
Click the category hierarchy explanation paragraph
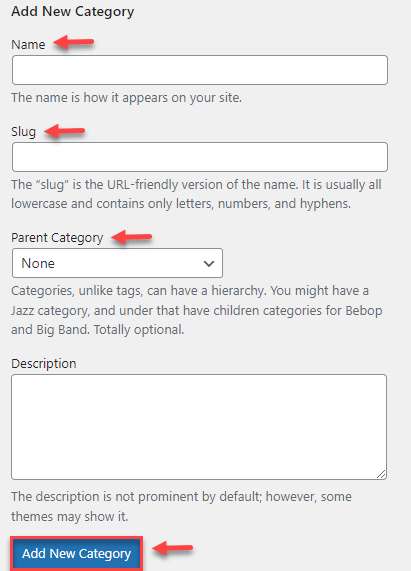tap(197, 310)
